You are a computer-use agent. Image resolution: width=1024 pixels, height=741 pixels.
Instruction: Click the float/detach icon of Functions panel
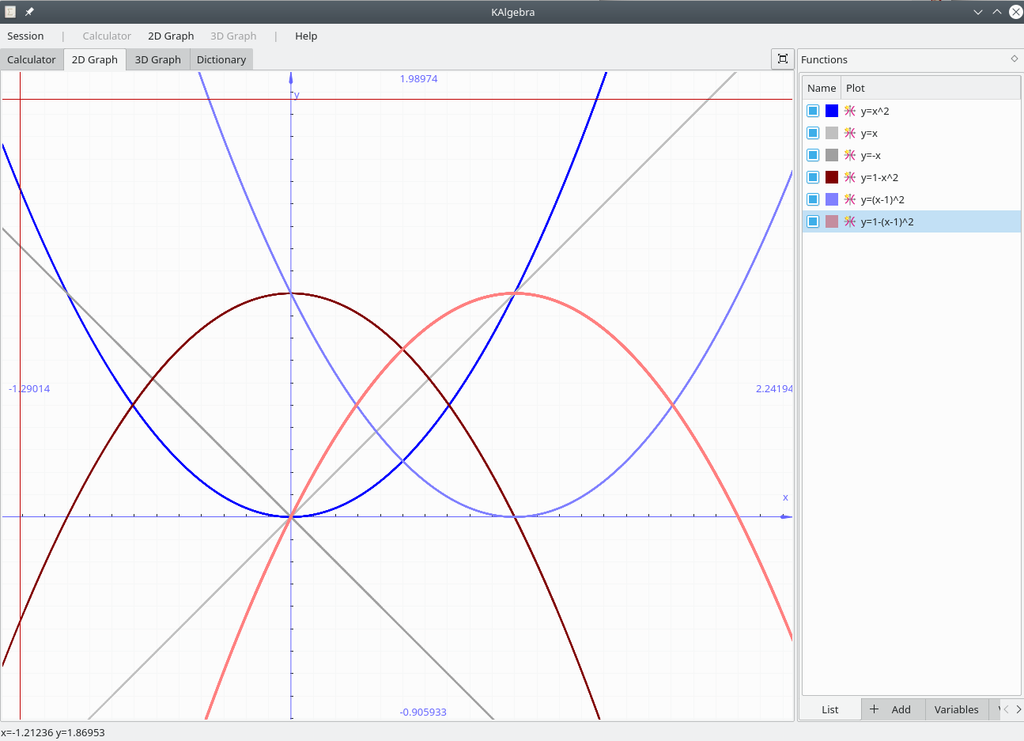click(1014, 59)
